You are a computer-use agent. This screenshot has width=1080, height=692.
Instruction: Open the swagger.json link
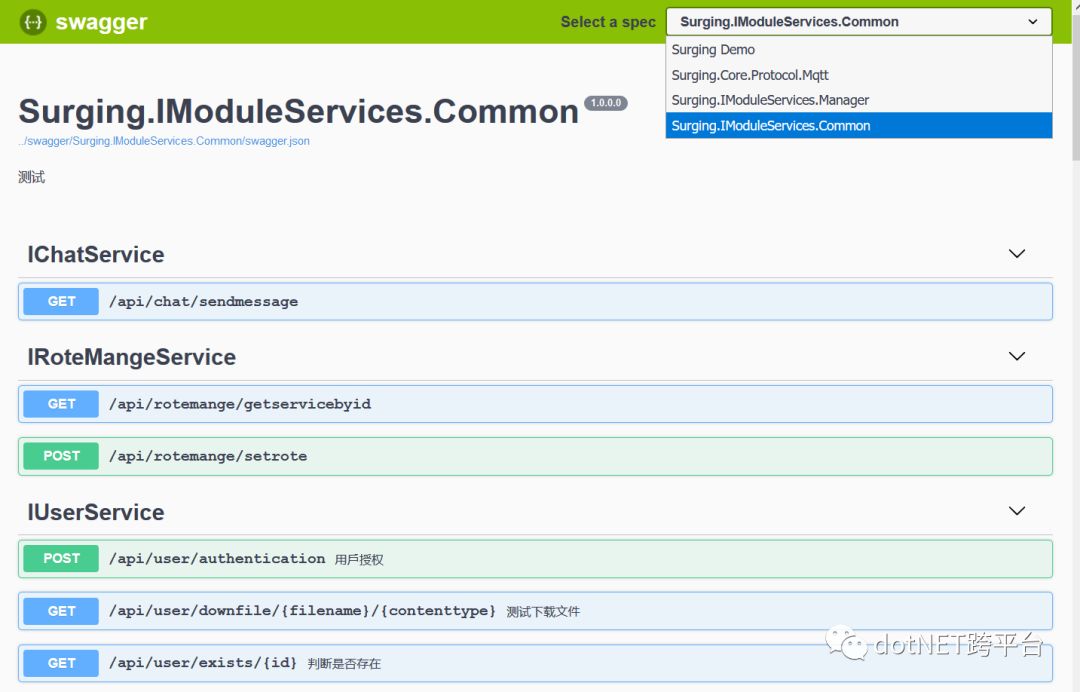(164, 141)
